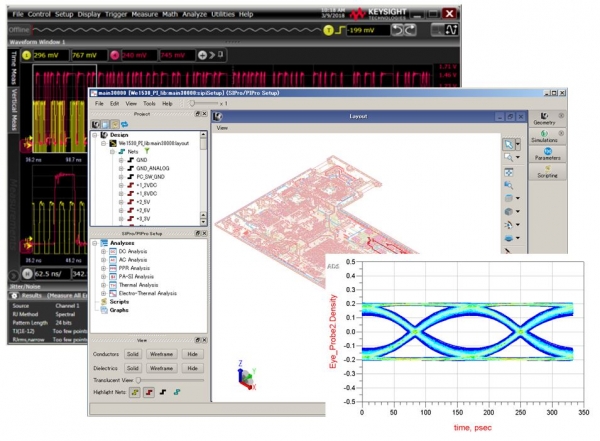Toggle the pink channel marker badge

[x=112, y=55]
